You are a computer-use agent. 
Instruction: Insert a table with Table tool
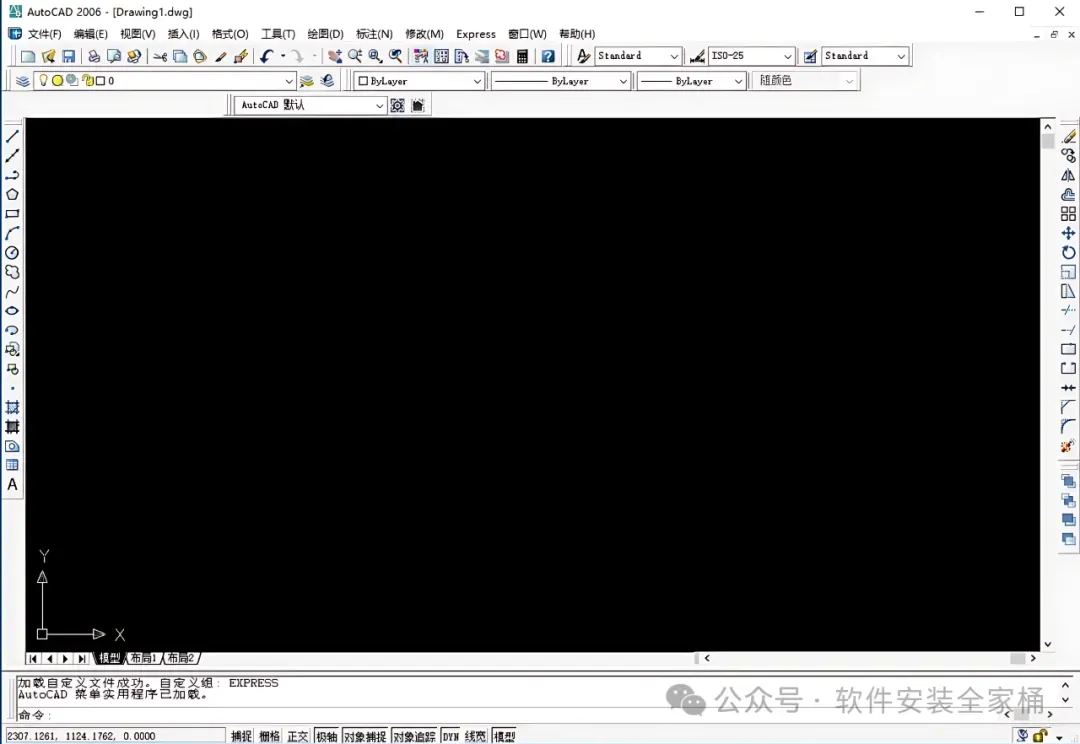coord(12,466)
